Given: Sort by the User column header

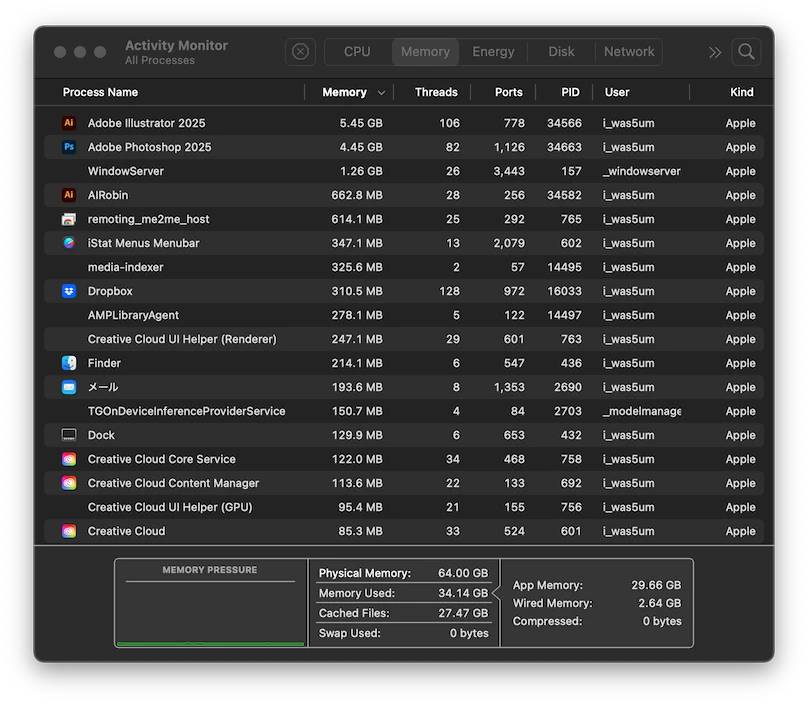Looking at the screenshot, I should (x=617, y=92).
